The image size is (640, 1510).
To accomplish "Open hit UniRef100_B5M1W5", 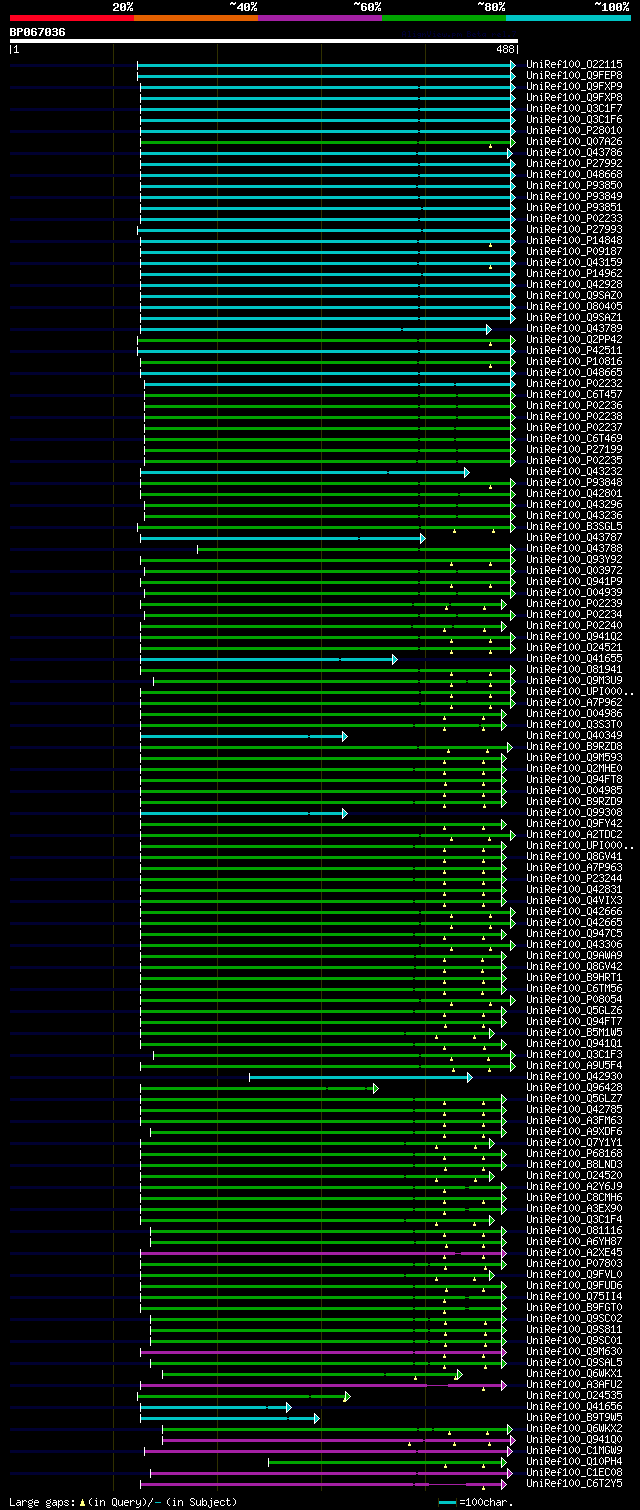I will pos(574,1032).
